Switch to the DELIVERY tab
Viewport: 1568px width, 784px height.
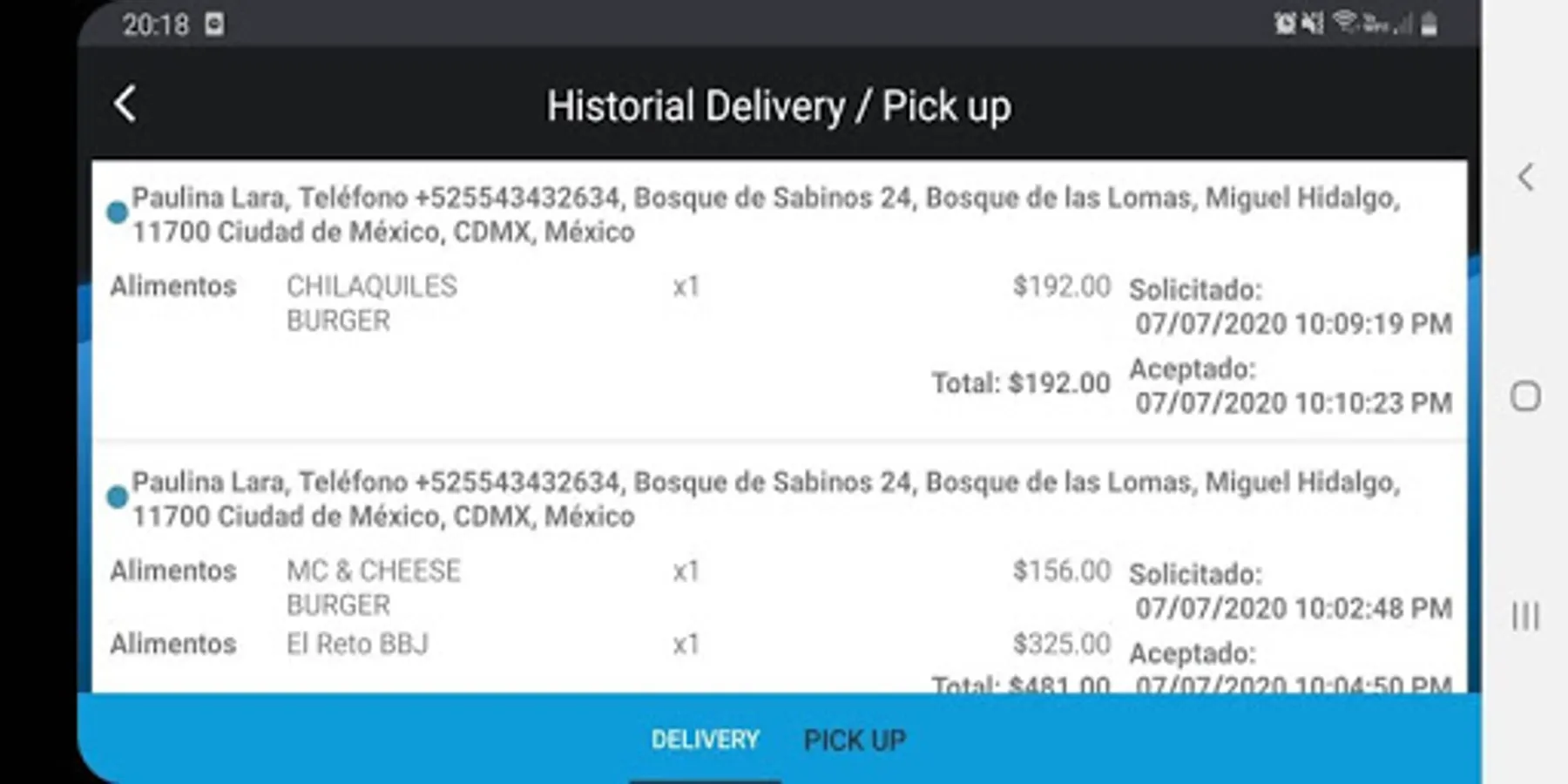pos(706,740)
